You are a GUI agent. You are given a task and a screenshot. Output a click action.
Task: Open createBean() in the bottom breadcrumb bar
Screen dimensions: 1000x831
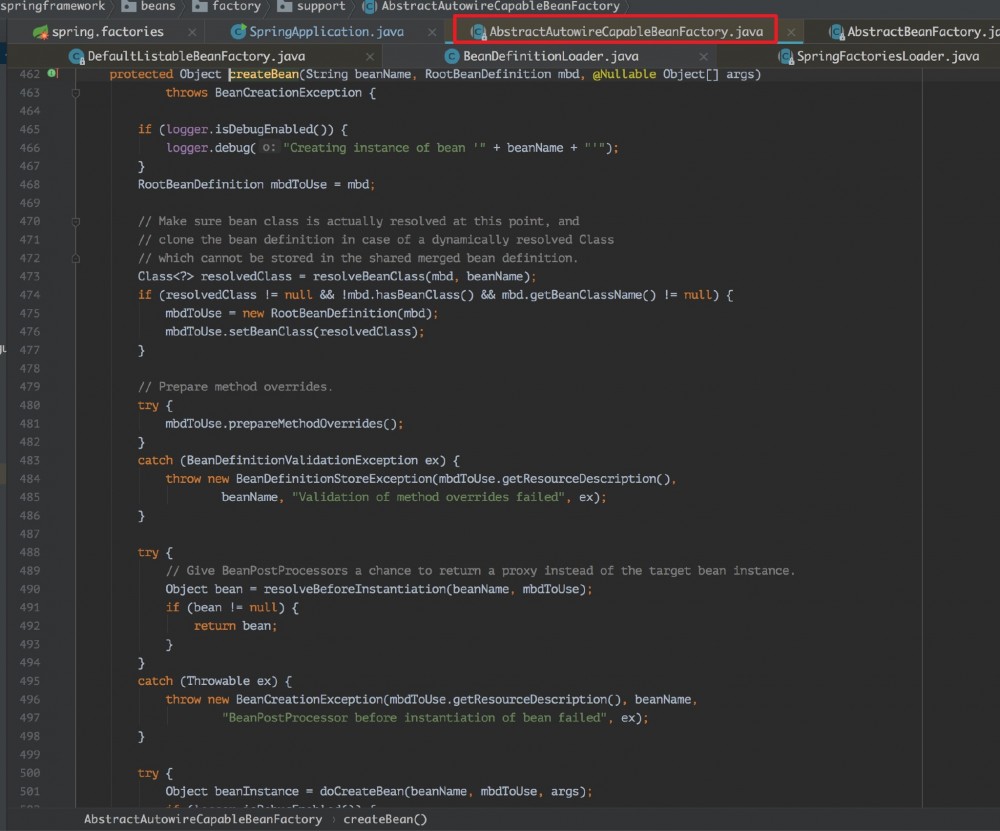coord(385,818)
